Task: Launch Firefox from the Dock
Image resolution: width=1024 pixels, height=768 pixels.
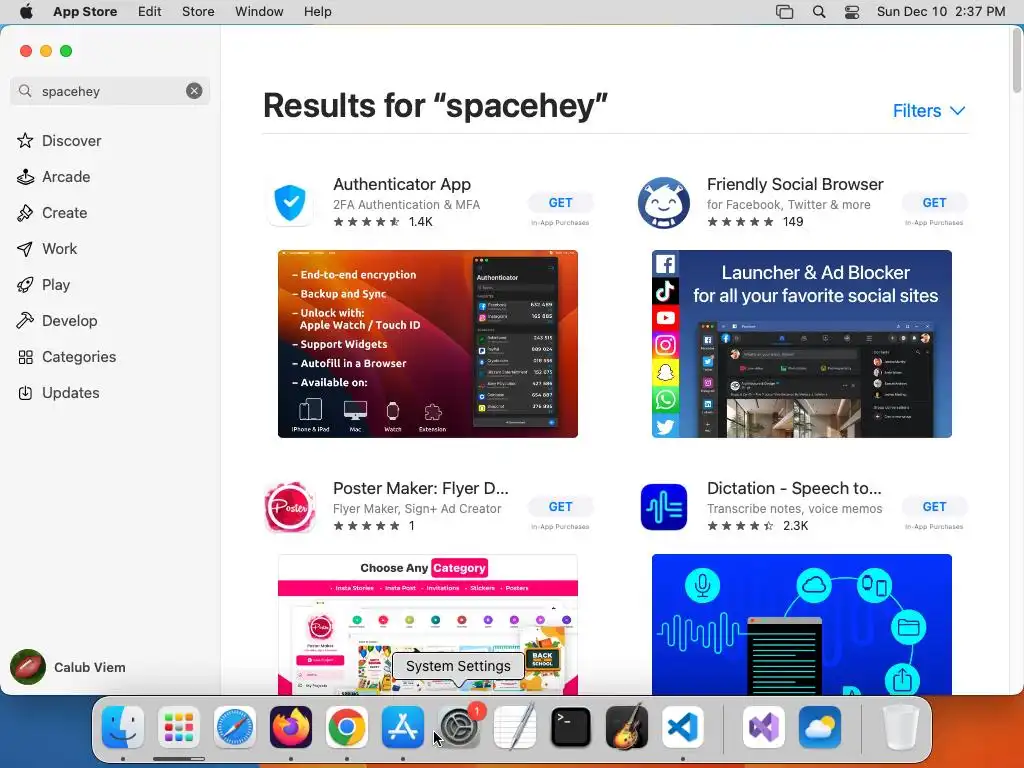Action: pos(291,726)
